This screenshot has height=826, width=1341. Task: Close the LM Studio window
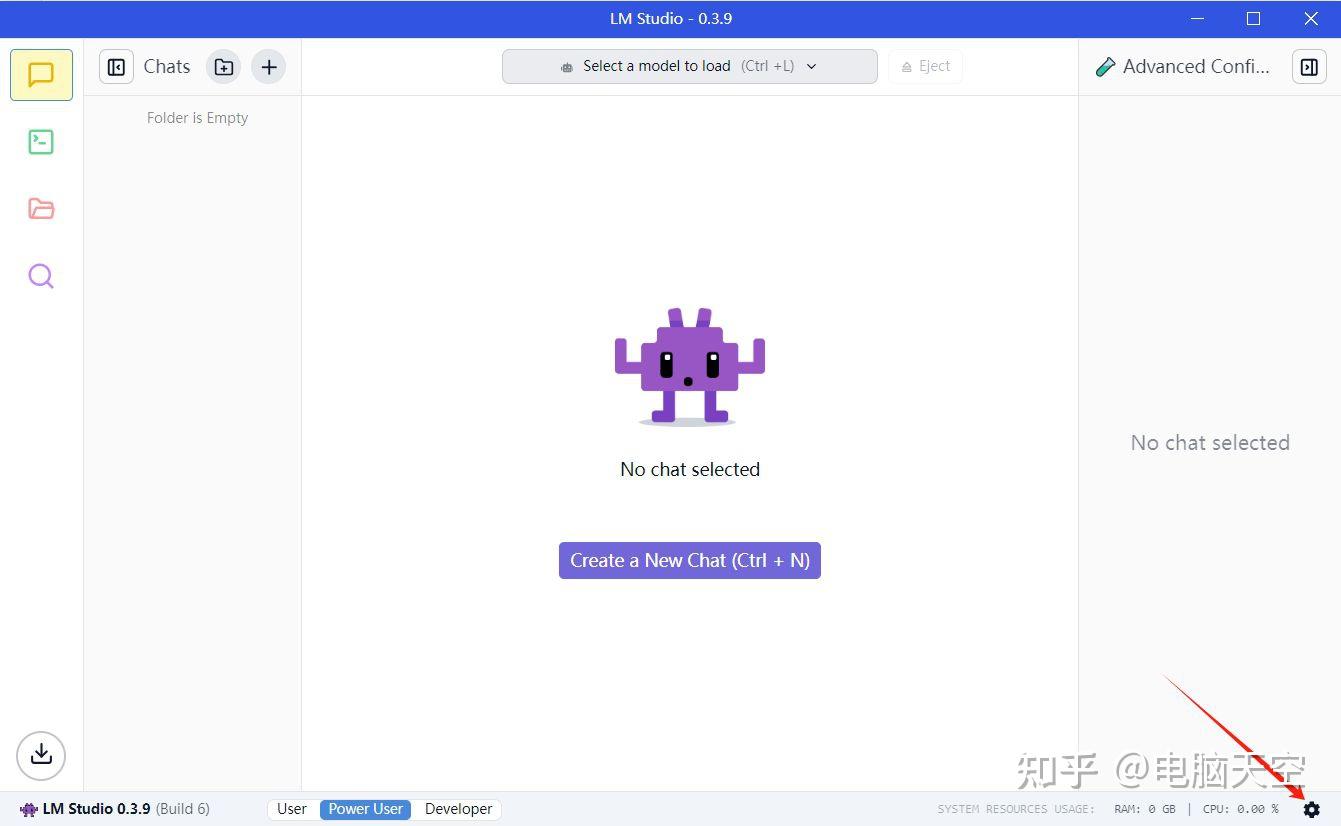coord(1311,19)
